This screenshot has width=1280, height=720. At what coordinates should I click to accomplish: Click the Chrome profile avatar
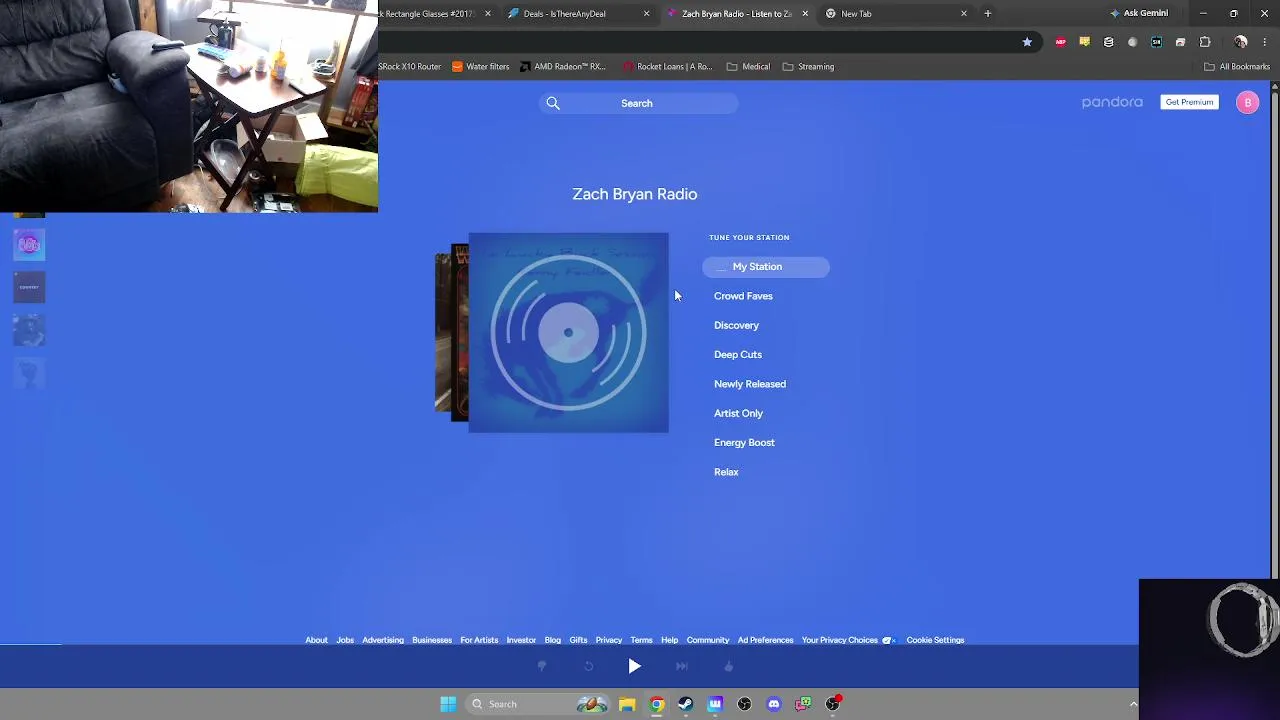tap(1241, 42)
